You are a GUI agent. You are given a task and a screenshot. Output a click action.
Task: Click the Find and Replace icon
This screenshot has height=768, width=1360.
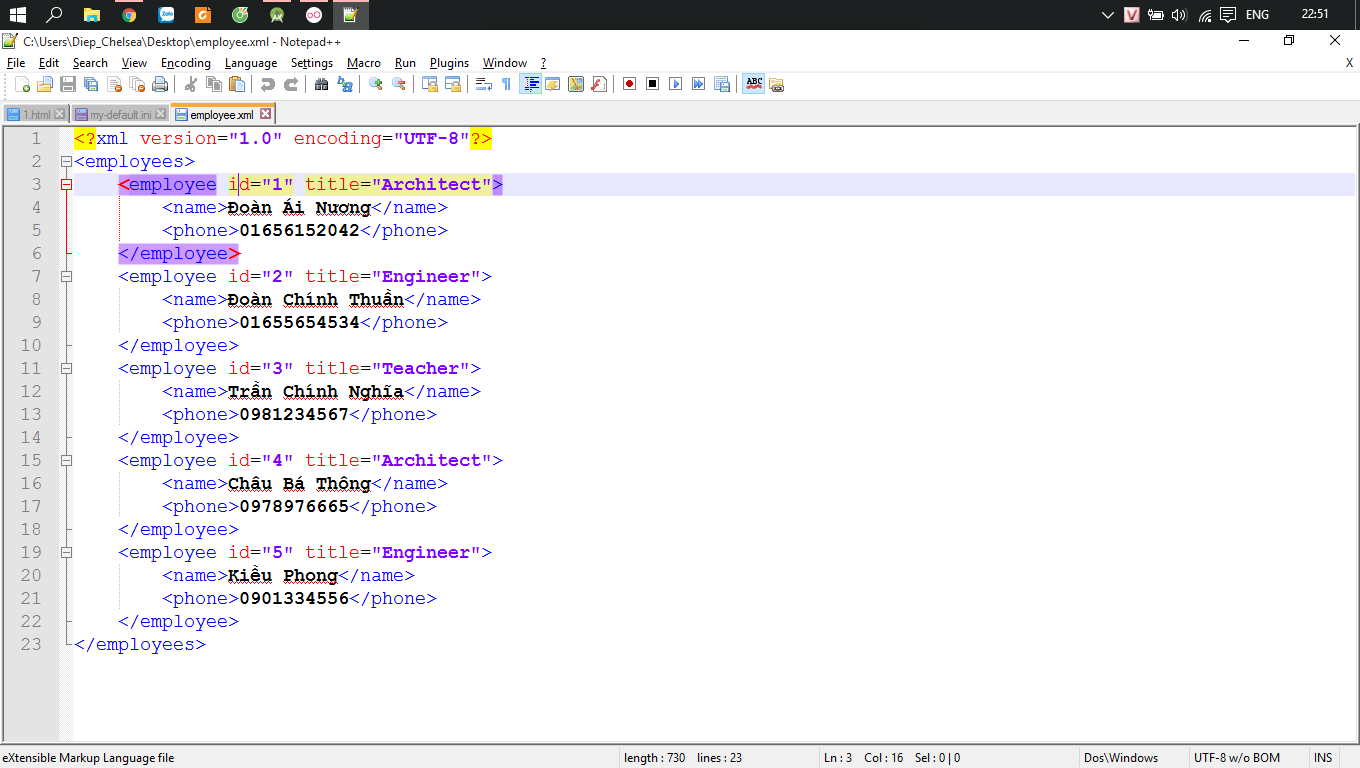[345, 85]
